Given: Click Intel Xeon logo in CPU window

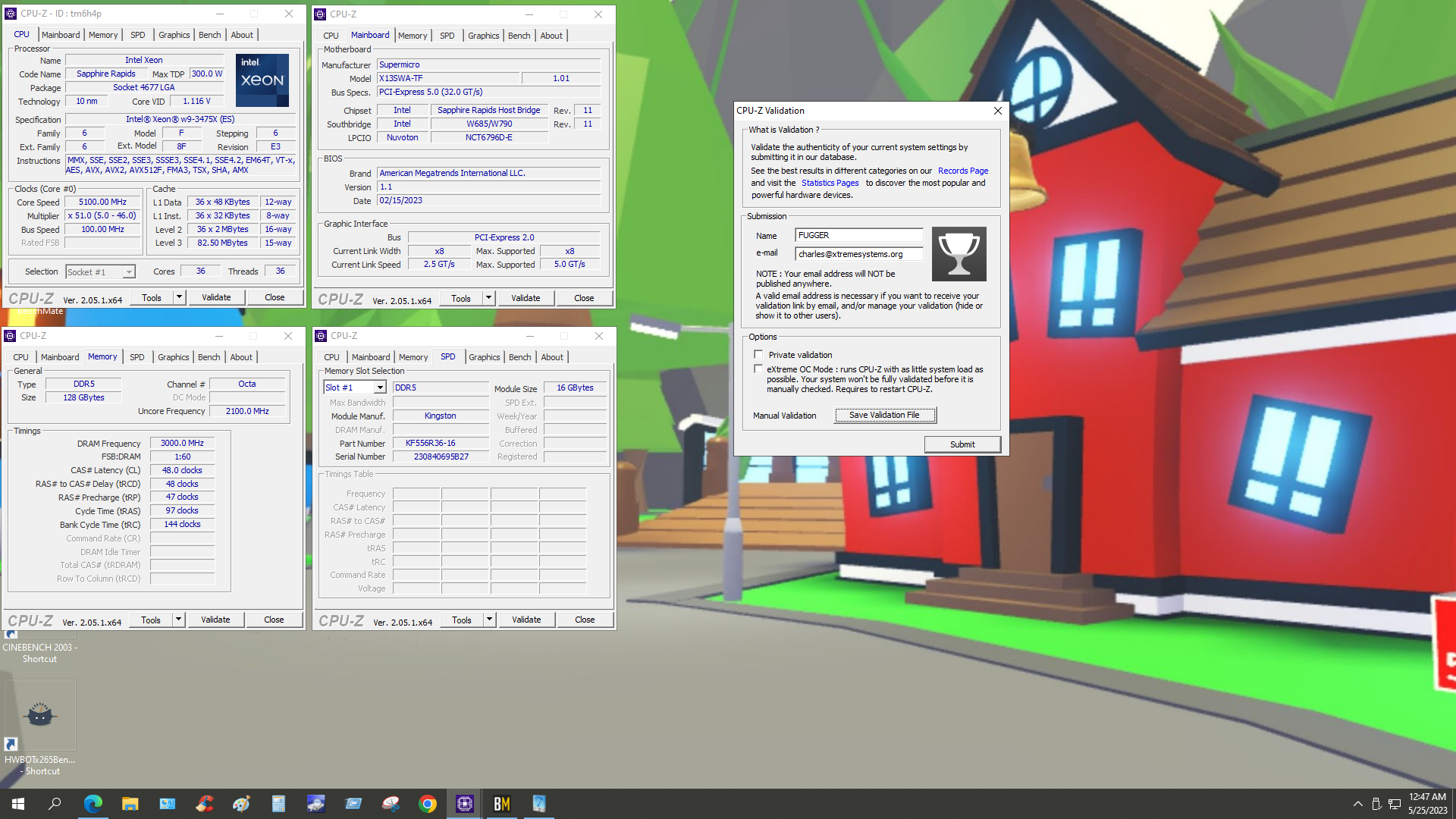Looking at the screenshot, I should pos(262,80).
